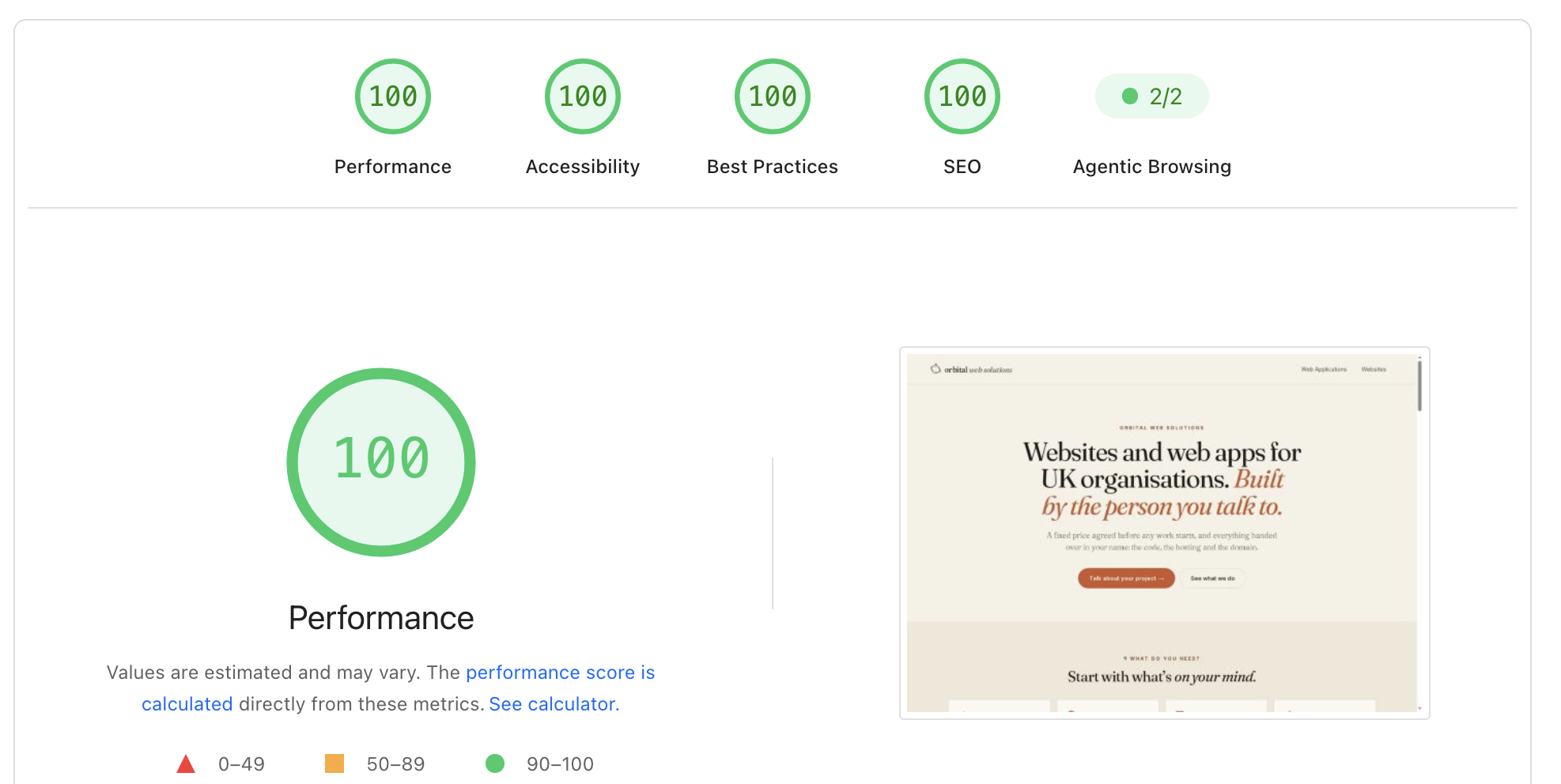Image resolution: width=1561 pixels, height=784 pixels.
Task: Click the orange square 50–89 legend icon
Action: point(334,763)
